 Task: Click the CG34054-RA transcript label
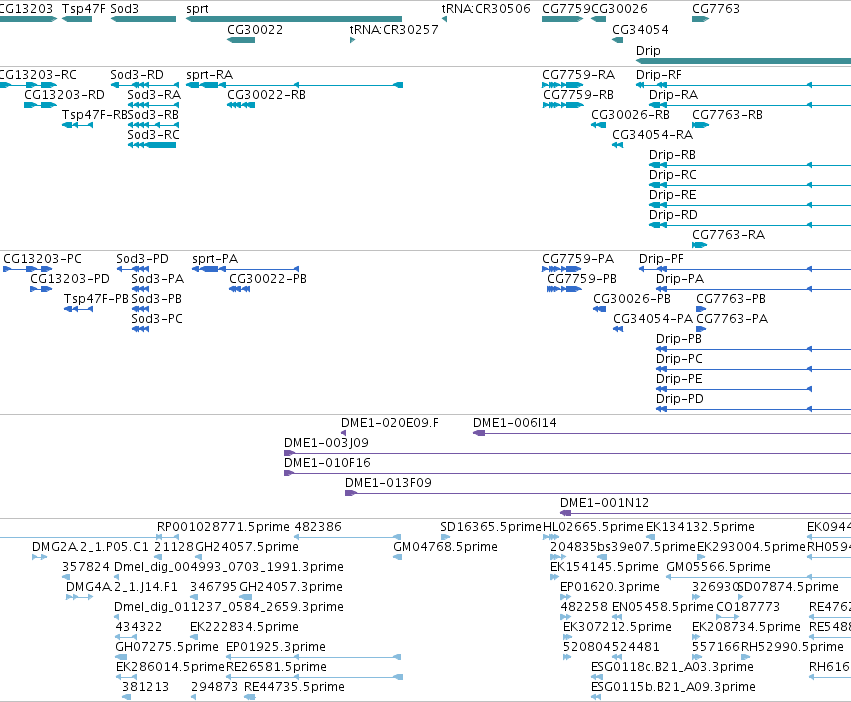tap(652, 134)
